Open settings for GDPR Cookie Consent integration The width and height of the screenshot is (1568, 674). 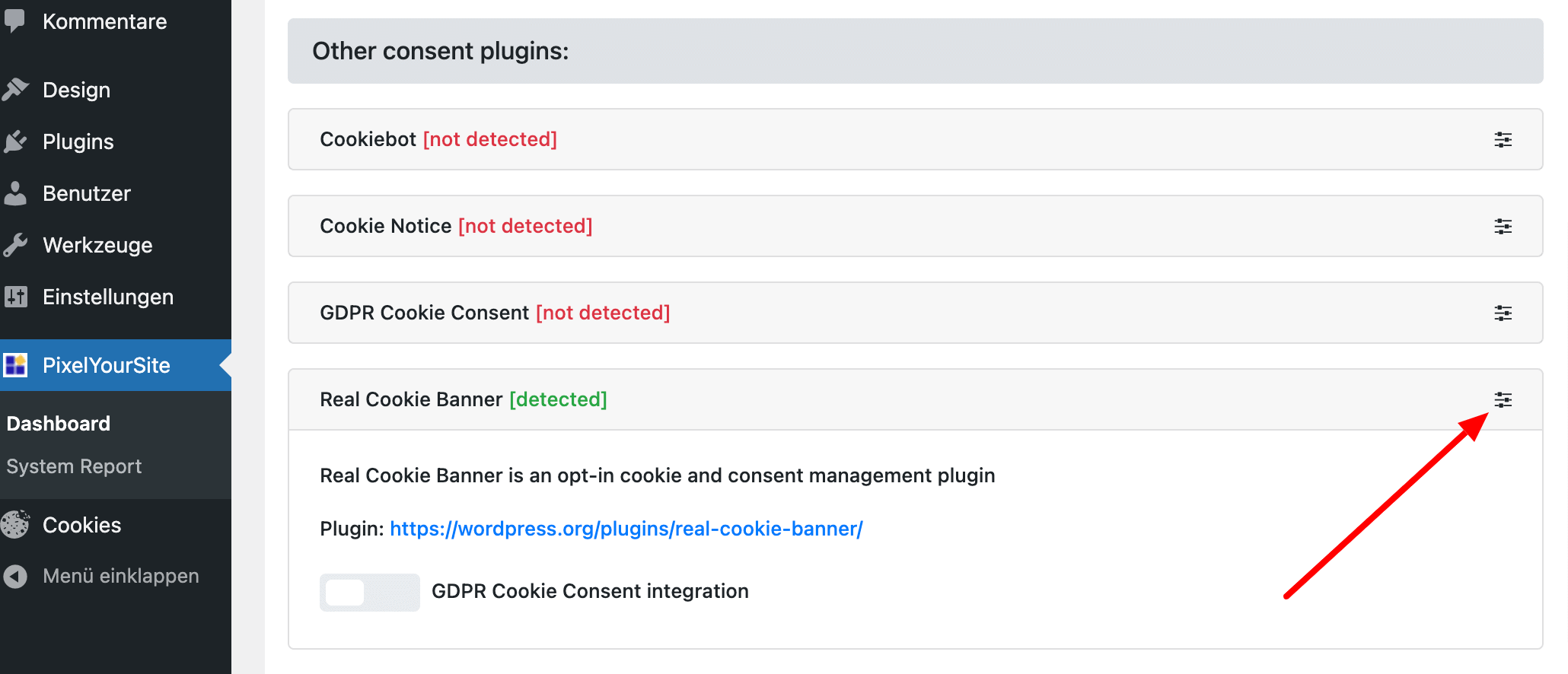1503,313
